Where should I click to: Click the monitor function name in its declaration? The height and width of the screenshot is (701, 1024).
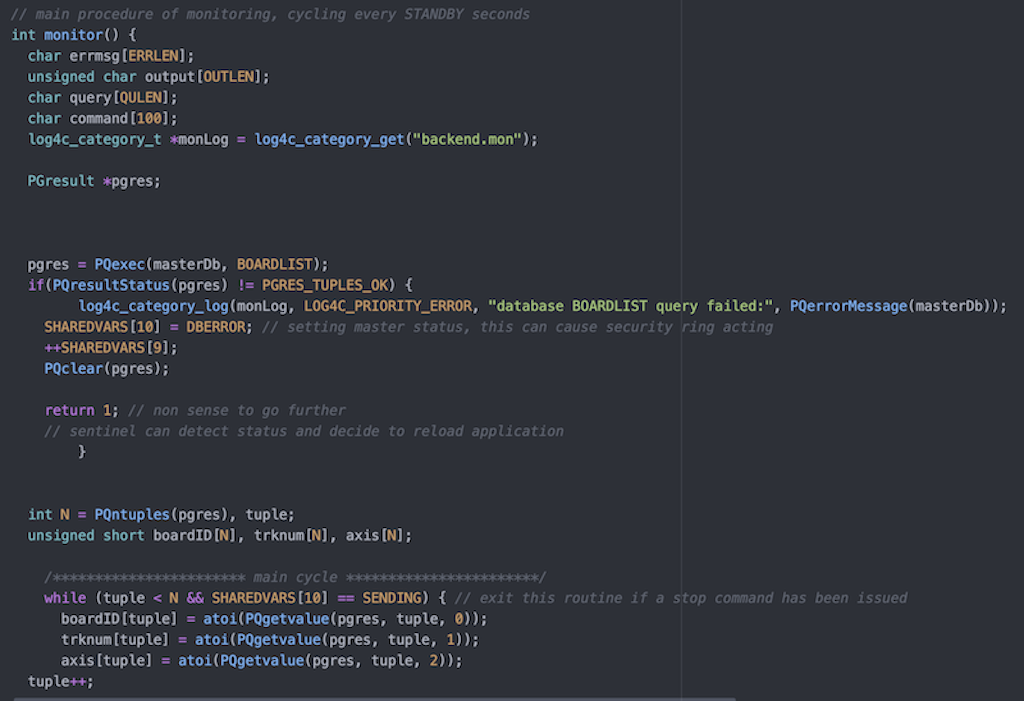(x=73, y=35)
